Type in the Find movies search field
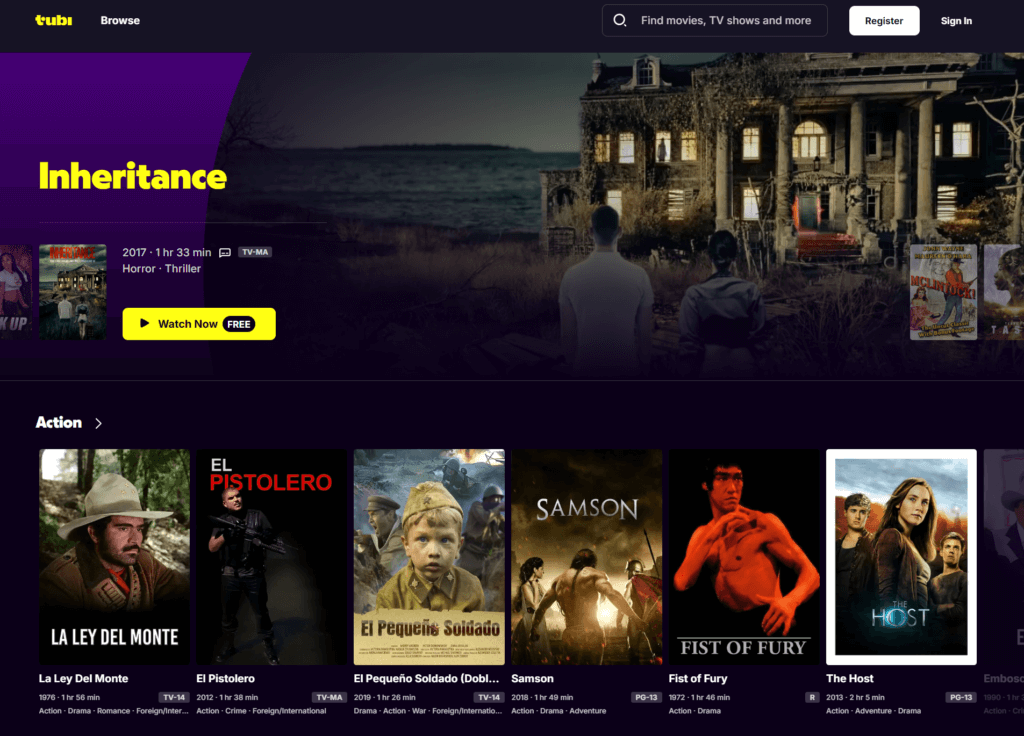This screenshot has width=1024, height=736. 725,20
